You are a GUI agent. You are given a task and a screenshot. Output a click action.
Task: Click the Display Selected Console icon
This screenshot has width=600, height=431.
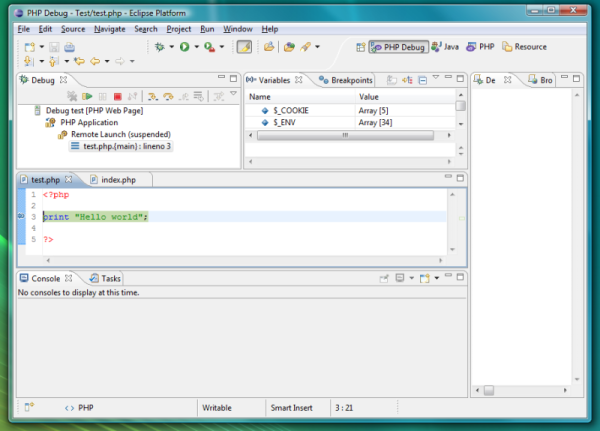(400, 278)
